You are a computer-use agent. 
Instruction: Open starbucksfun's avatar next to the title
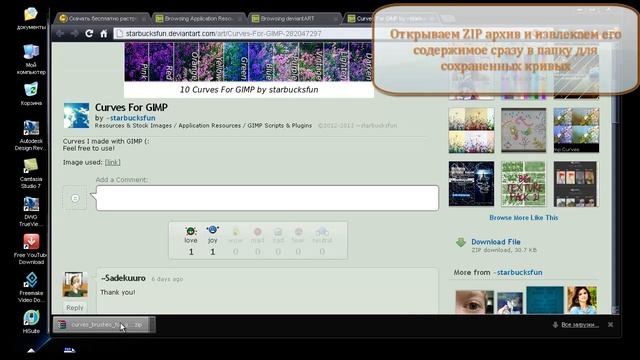point(76,116)
